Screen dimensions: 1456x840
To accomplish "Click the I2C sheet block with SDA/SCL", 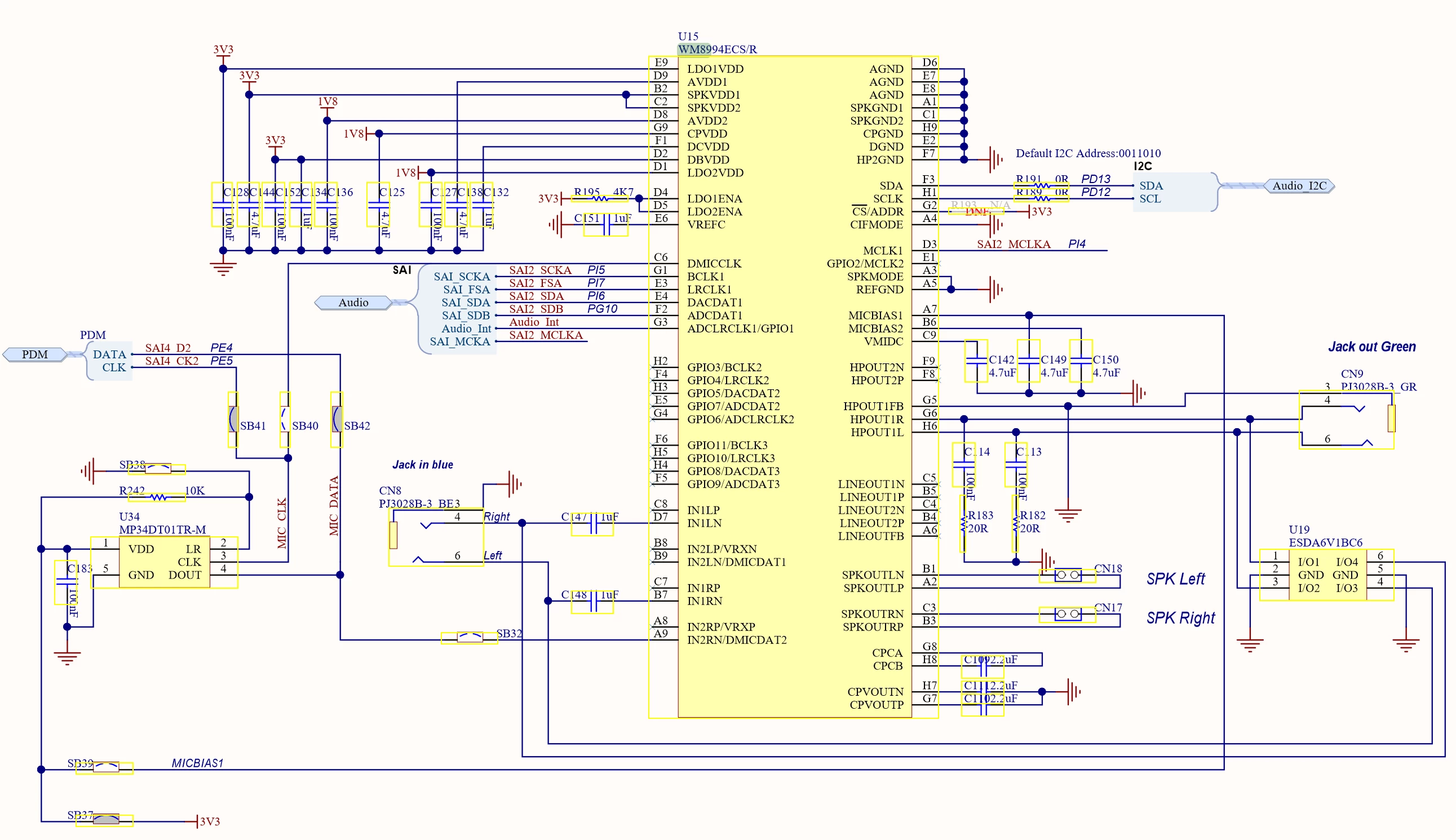I will tap(1175, 192).
